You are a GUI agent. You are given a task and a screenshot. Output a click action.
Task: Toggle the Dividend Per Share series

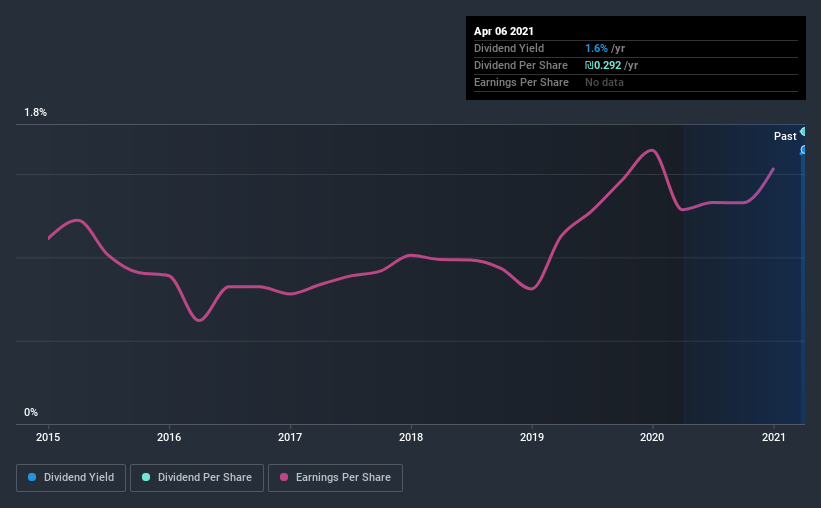tap(197, 478)
